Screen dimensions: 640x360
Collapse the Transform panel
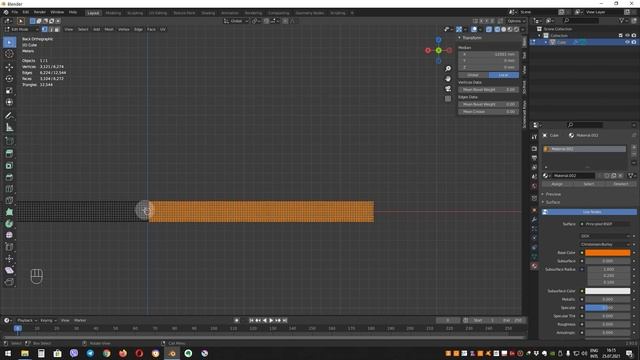[x=460, y=38]
